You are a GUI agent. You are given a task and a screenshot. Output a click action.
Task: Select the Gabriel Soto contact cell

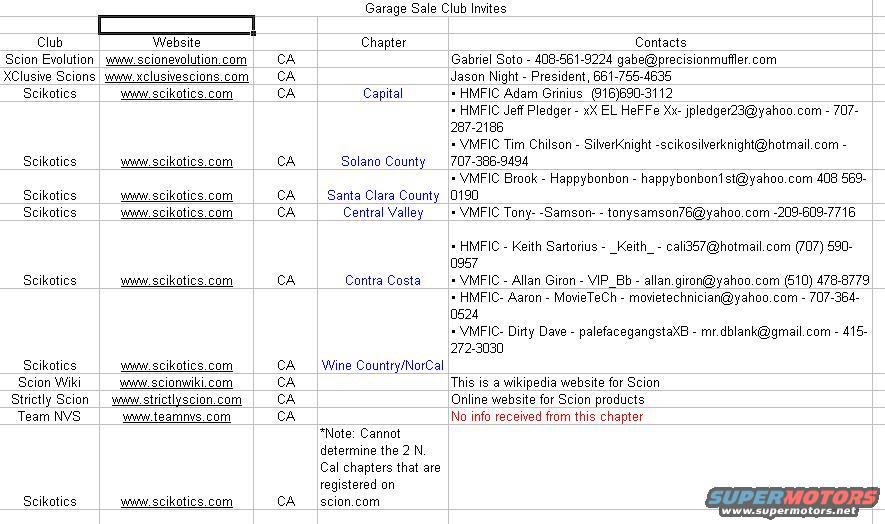tap(613, 60)
